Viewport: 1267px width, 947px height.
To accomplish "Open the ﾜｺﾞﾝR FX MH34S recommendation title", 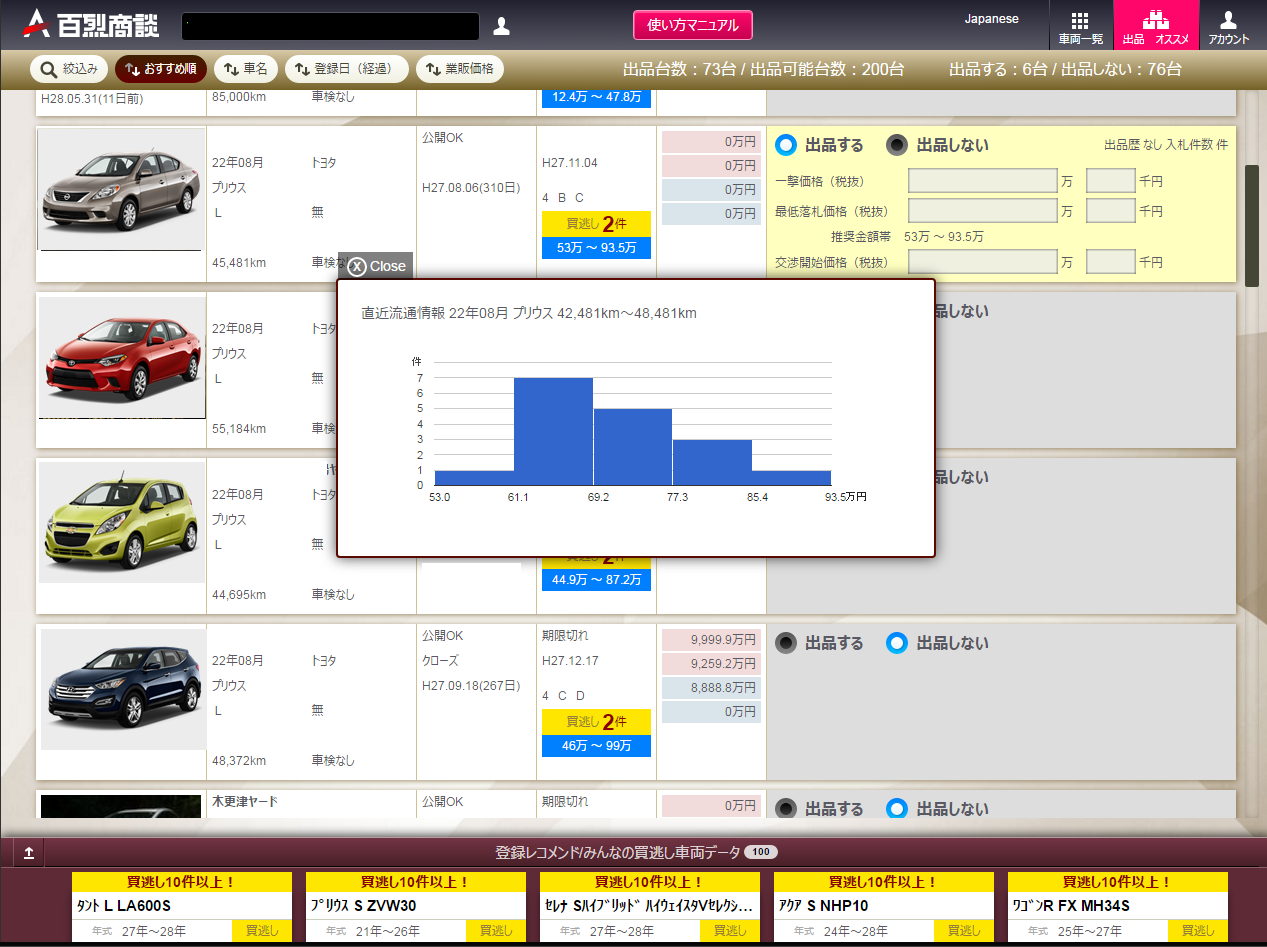I will tap(1071, 906).
